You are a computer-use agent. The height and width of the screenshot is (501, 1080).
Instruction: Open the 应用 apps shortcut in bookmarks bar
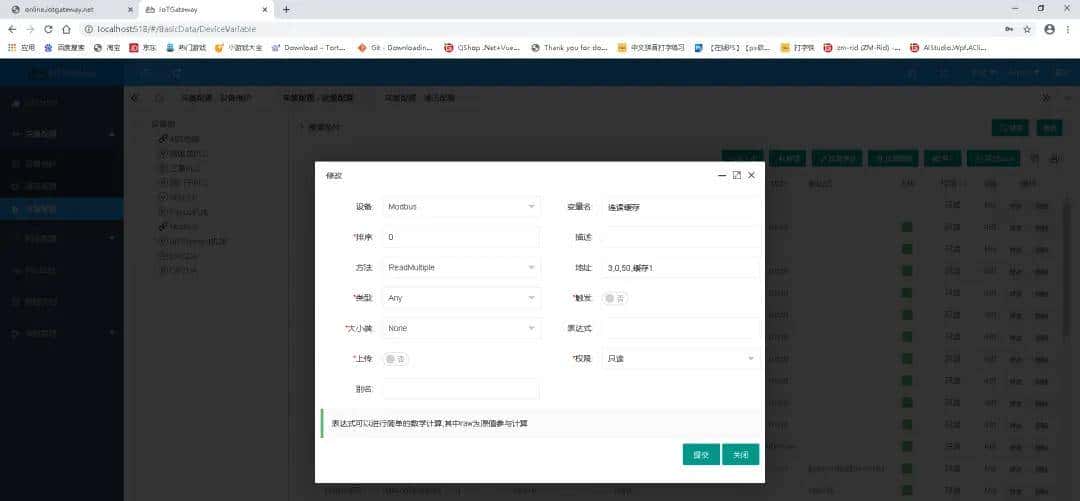coord(21,48)
